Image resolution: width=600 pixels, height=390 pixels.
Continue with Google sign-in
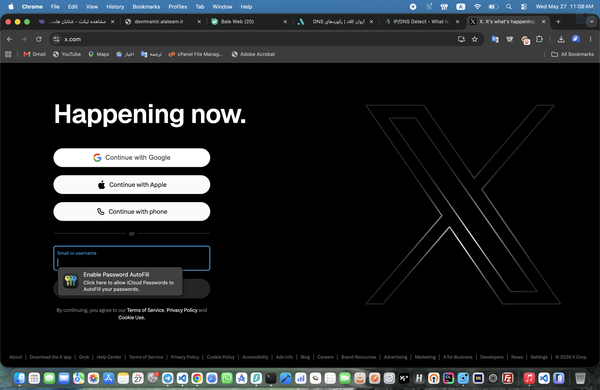pos(132,158)
